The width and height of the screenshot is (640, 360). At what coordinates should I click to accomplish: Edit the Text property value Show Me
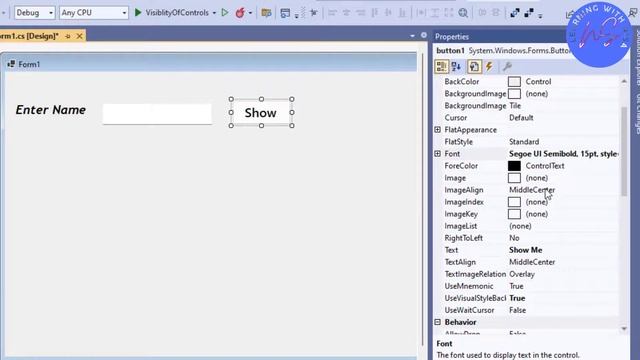tap(526, 250)
